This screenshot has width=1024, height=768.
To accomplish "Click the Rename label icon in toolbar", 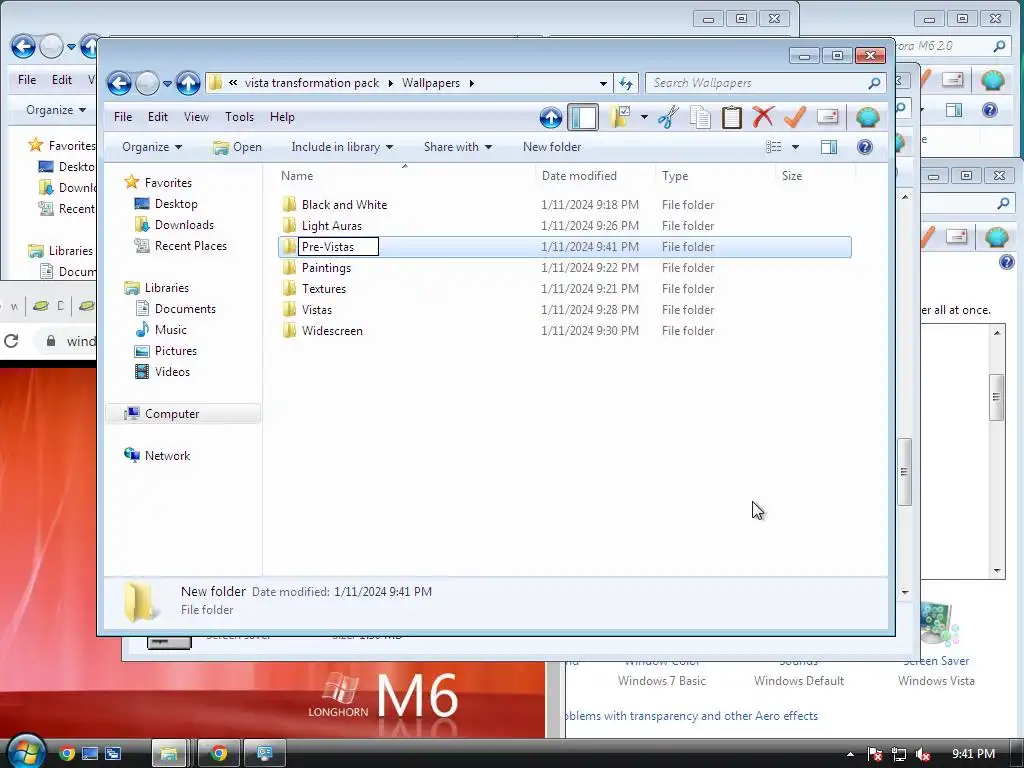I will (827, 117).
